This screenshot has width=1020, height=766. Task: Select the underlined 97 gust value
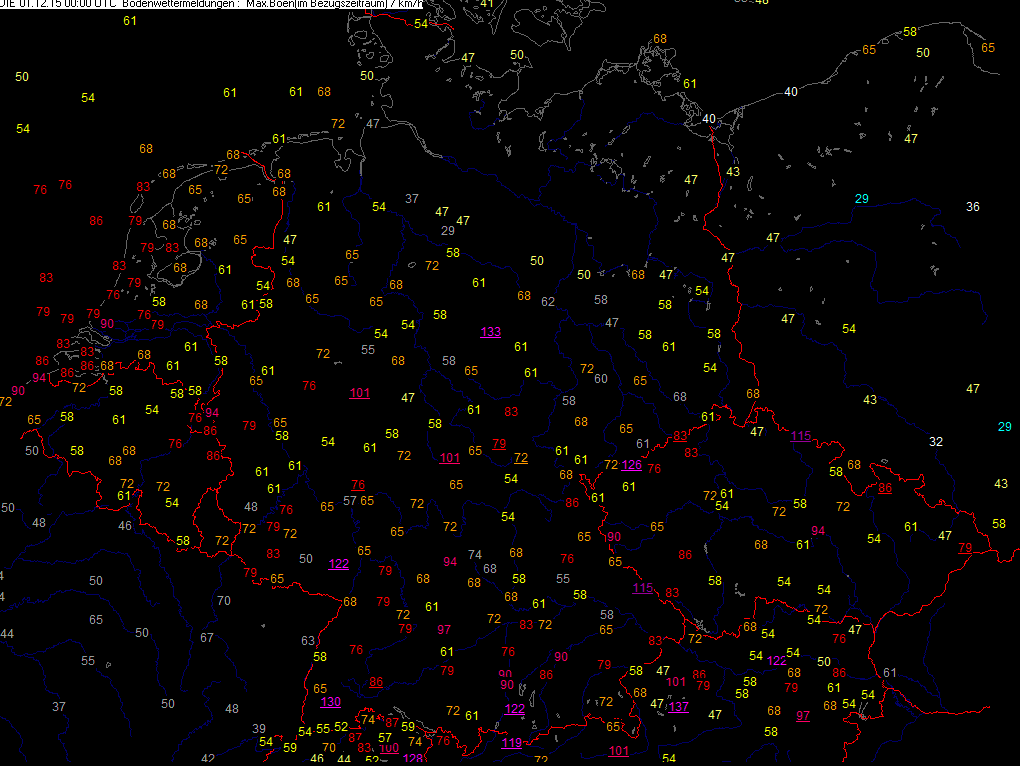803,715
